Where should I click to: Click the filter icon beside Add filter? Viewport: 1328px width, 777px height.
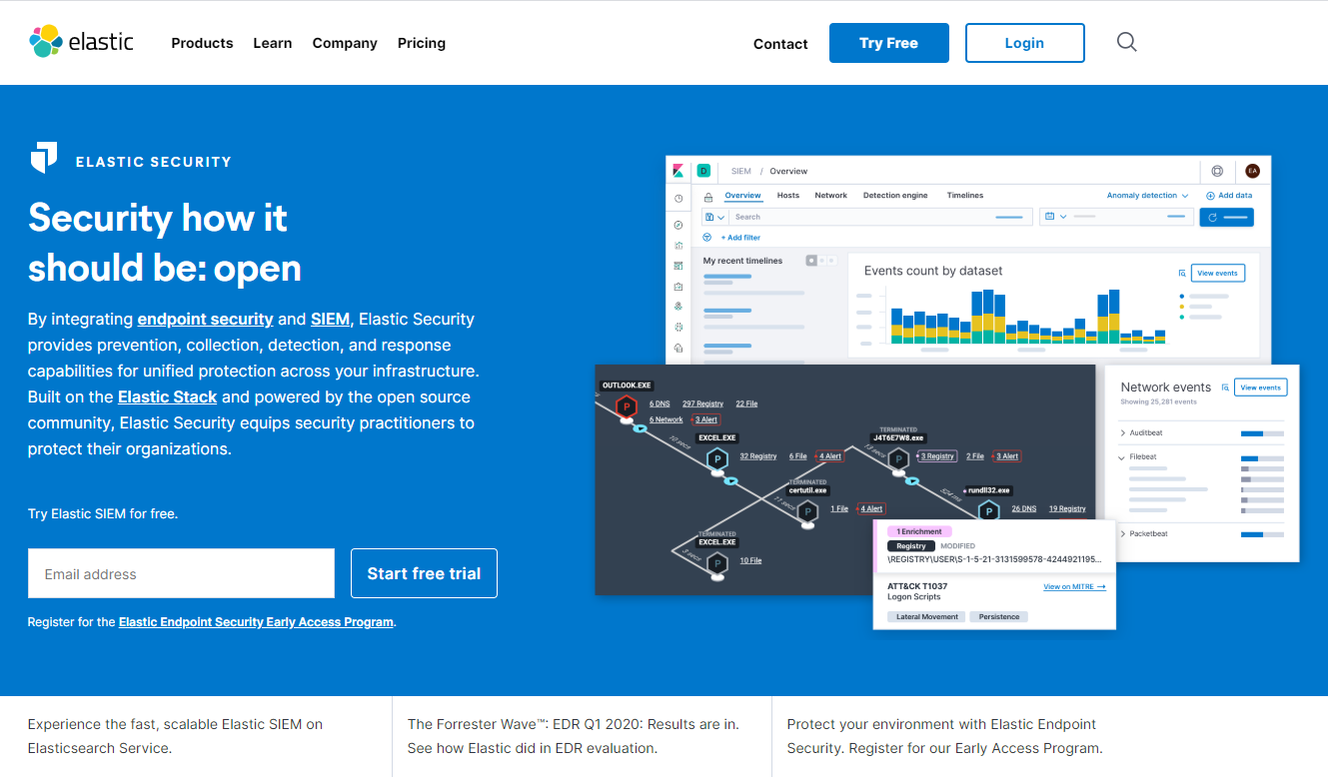[707, 238]
